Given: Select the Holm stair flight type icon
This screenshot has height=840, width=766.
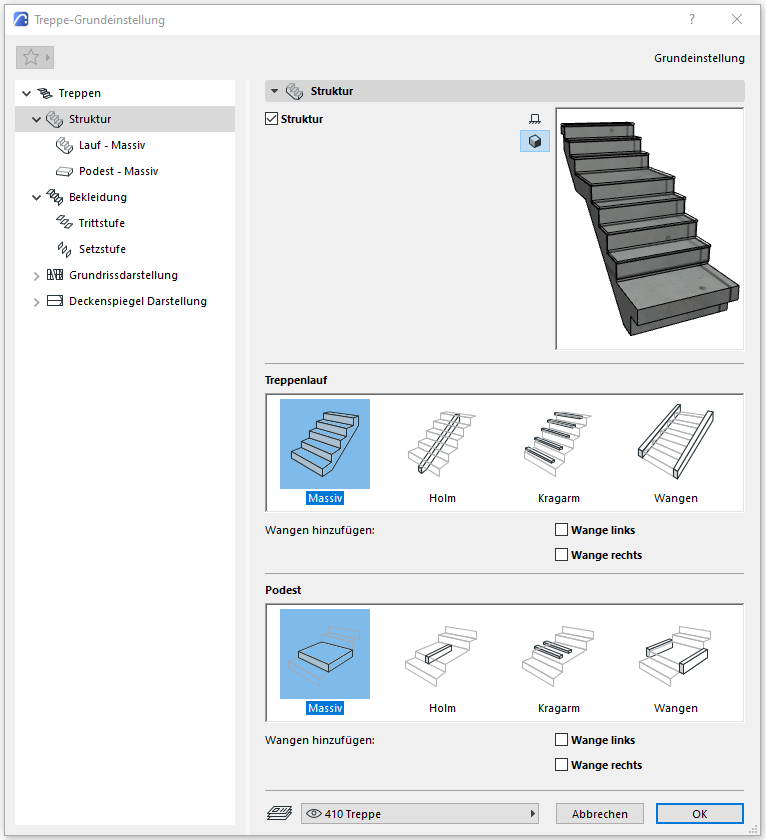Looking at the screenshot, I should 441,444.
